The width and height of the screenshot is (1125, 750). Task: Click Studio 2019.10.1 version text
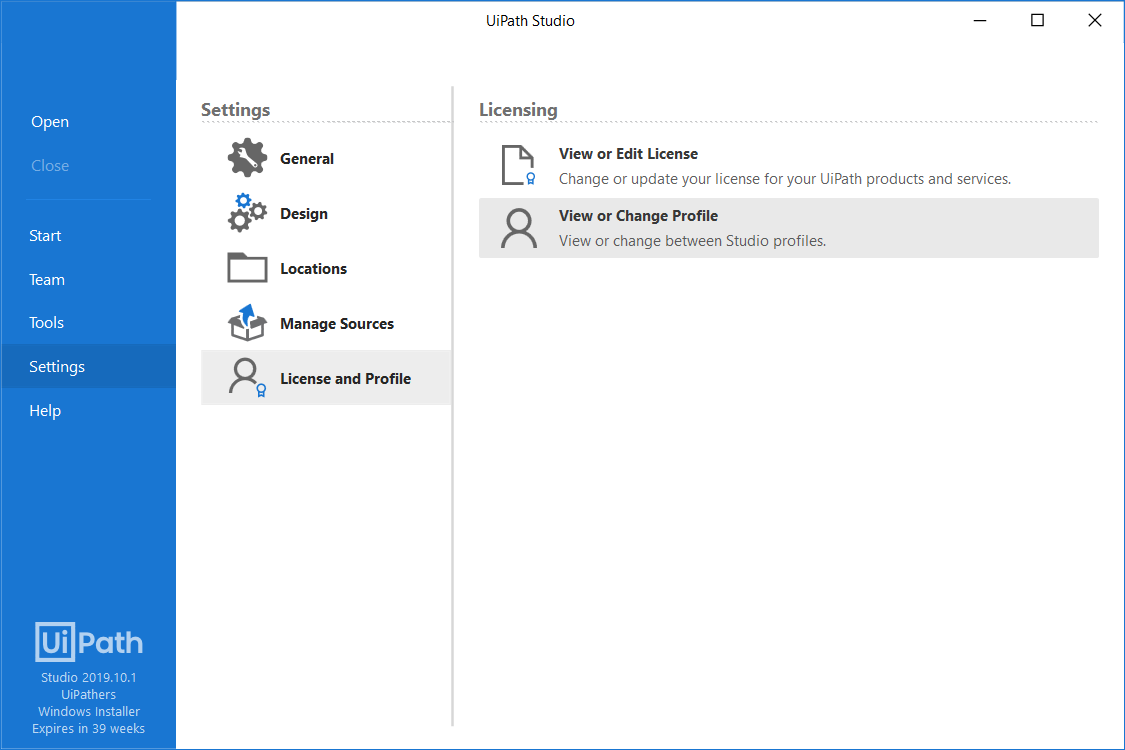88,678
